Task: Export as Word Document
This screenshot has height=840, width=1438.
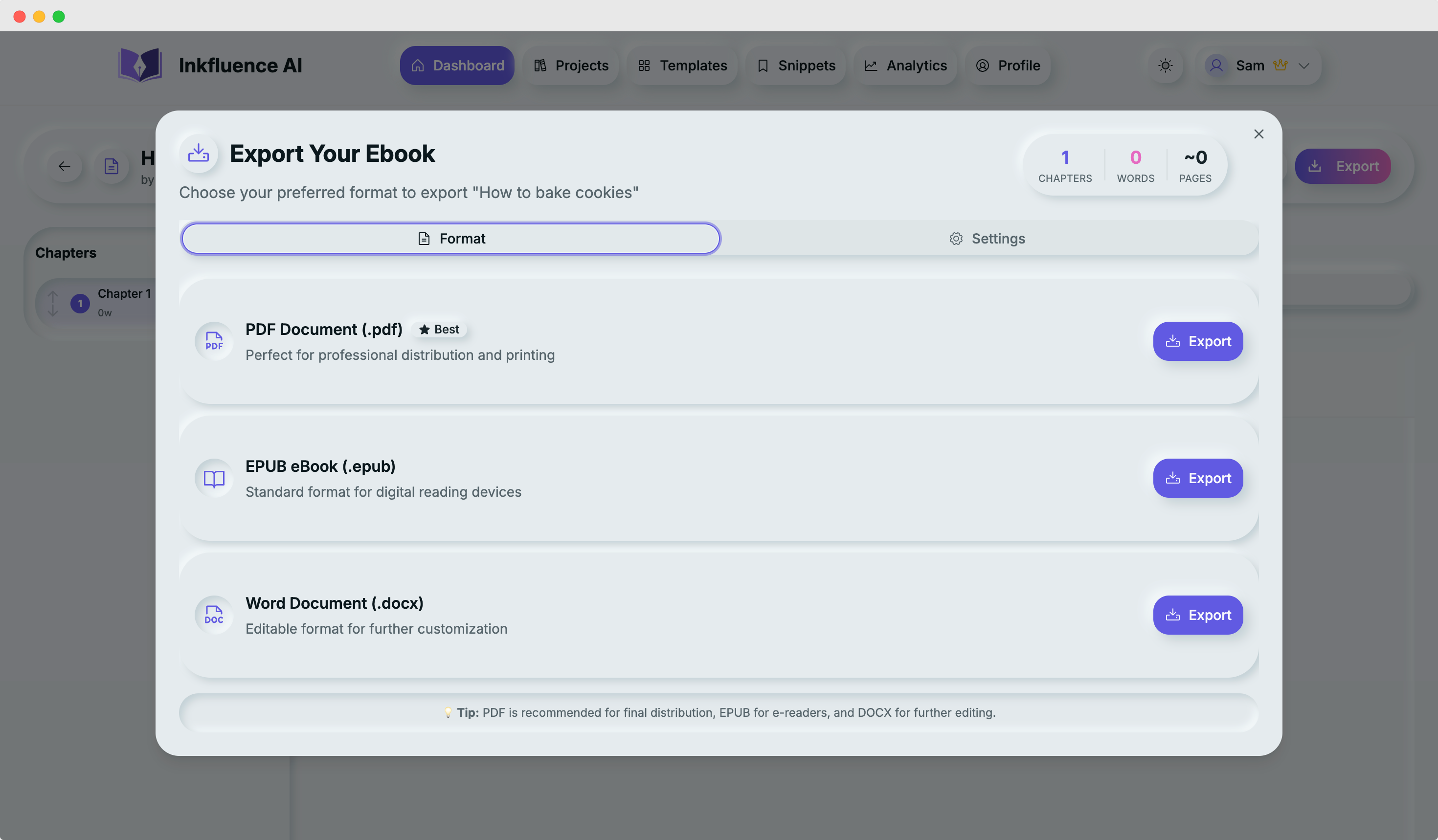Action: point(1197,615)
